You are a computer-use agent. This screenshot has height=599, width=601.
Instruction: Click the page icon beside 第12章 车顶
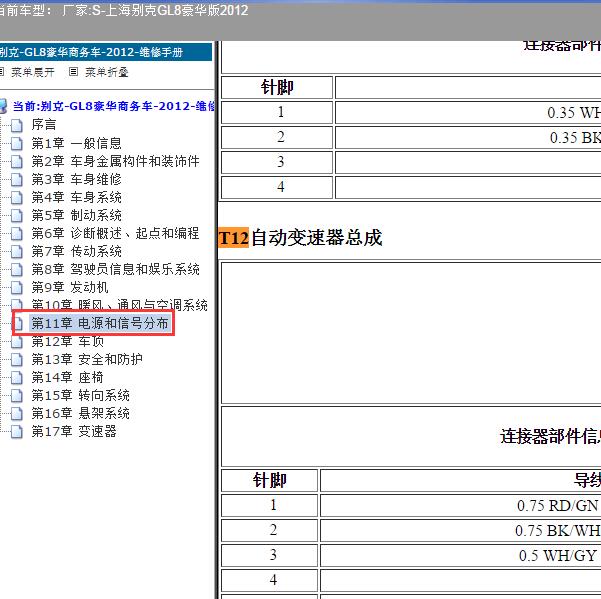16,341
